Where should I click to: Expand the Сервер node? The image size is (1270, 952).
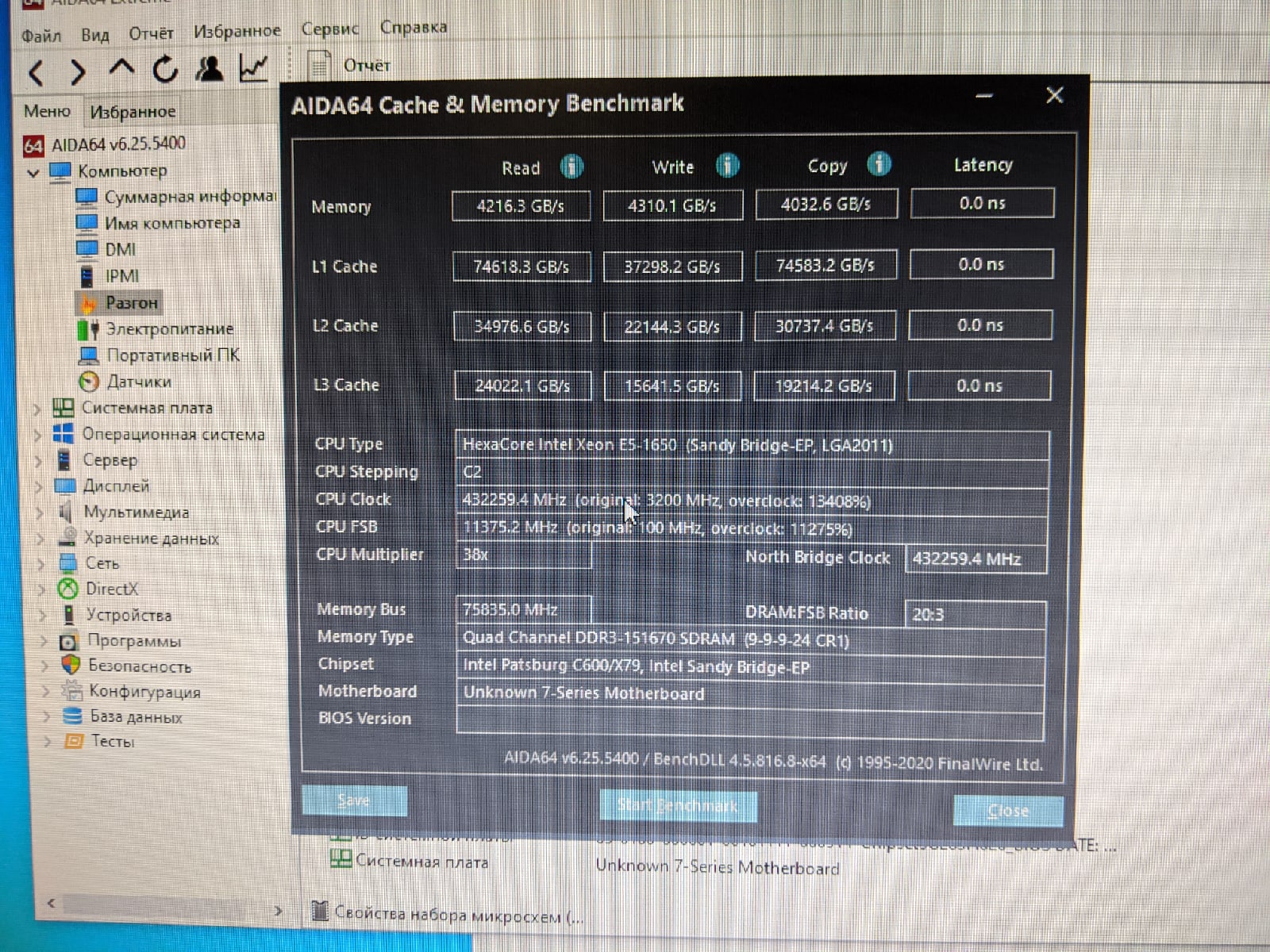pyautogui.click(x=39, y=461)
